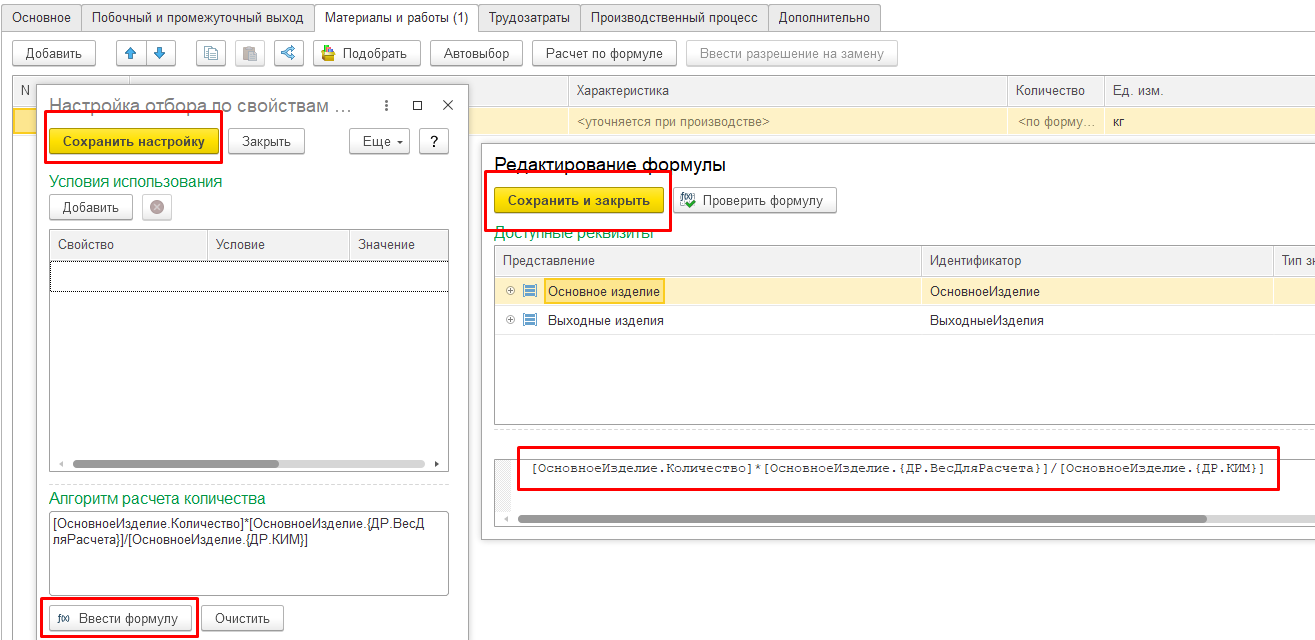Click inside the formula editor text line

pos(898,468)
